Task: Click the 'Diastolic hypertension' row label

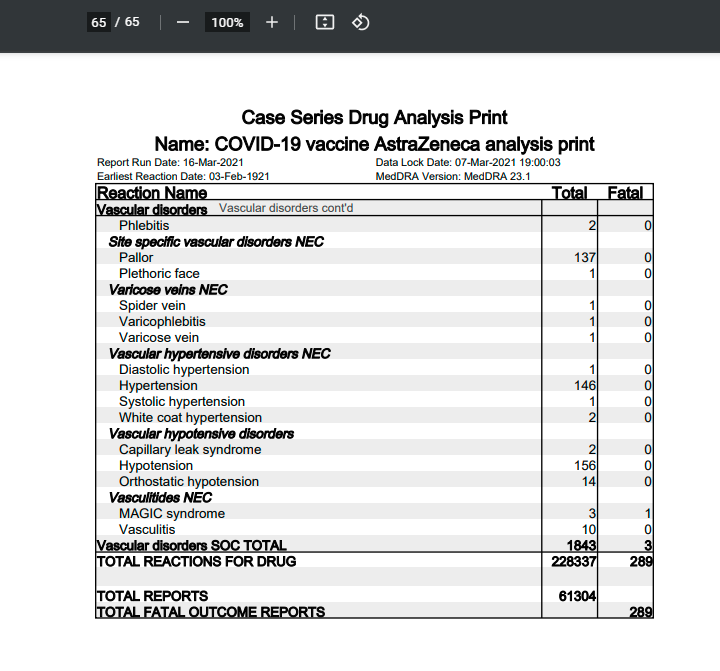Action: (184, 370)
